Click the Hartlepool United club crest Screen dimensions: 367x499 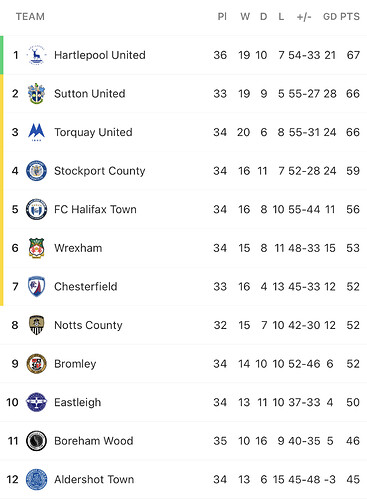36,55
